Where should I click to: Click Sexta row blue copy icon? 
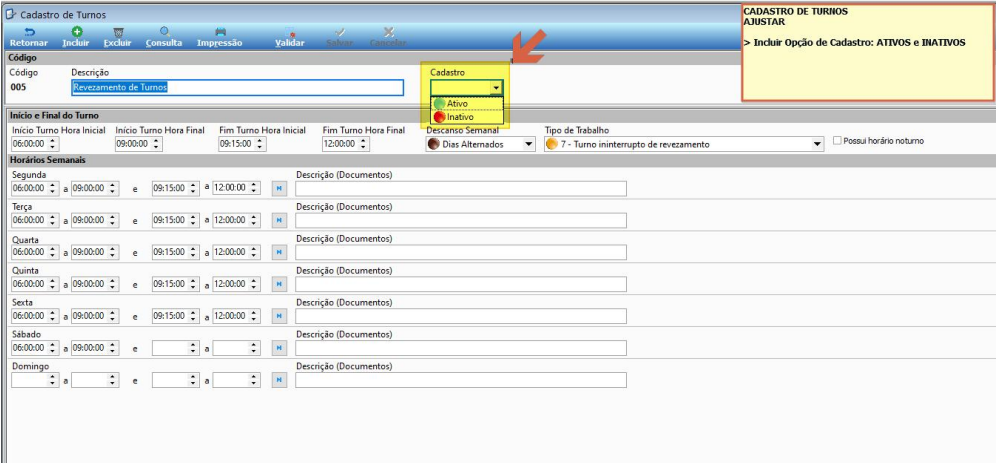tap(279, 316)
